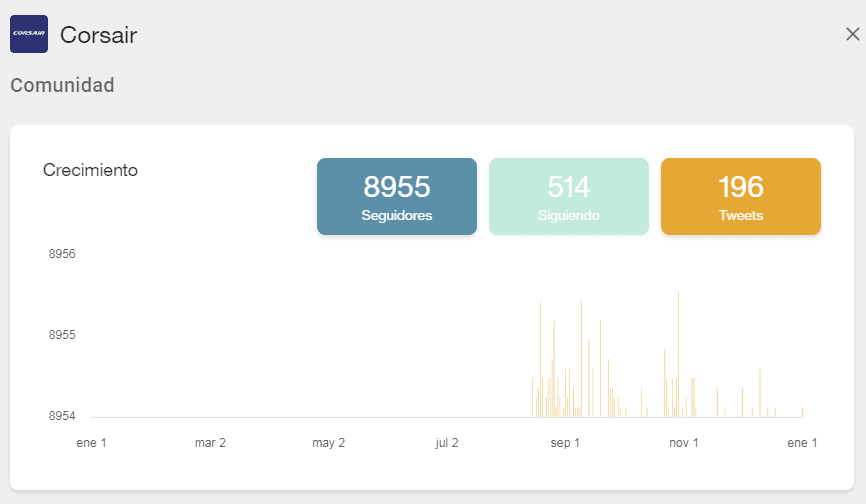Click the Comunidad heading

62,85
